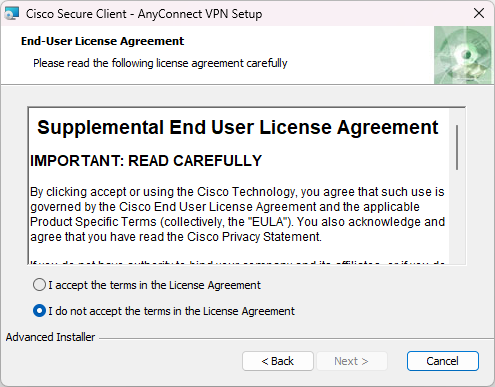Click the "IMPORTANT: READ CAREFULLY" heading

coord(146,161)
